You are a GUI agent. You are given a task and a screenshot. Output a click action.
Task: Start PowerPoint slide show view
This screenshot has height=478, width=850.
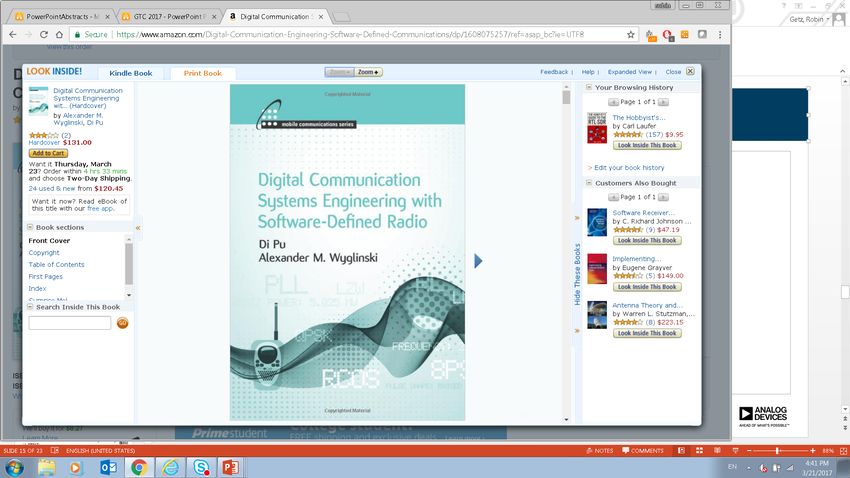(735, 450)
